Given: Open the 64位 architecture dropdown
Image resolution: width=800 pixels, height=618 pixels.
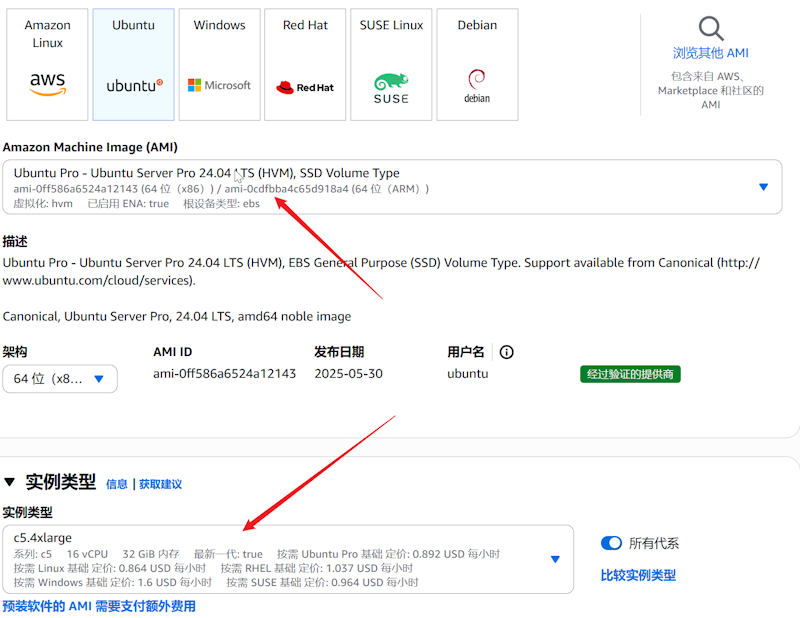Looking at the screenshot, I should [x=60, y=379].
